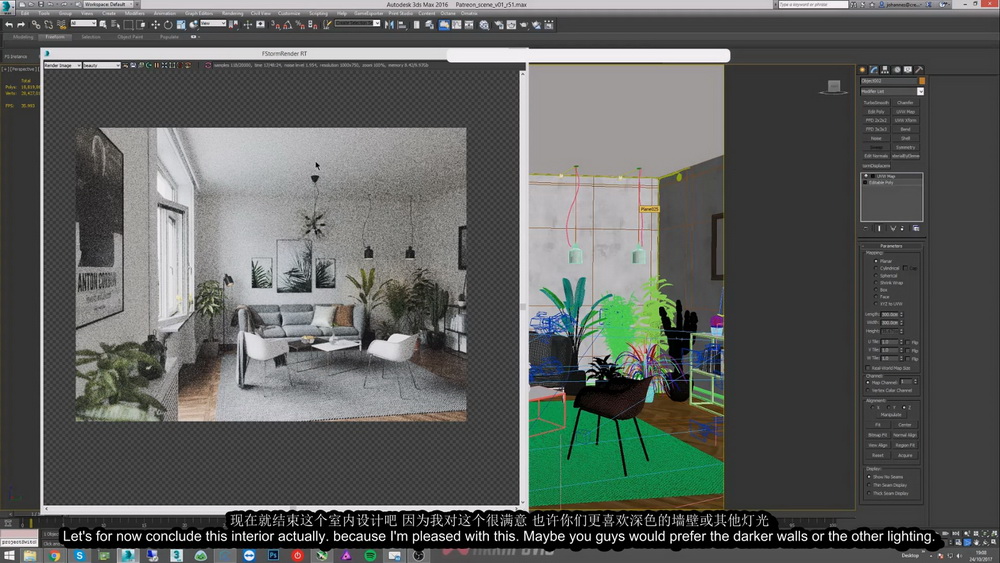The width and height of the screenshot is (1000, 563).
Task: Check the U Tile Flip checkbox
Action: point(908,342)
